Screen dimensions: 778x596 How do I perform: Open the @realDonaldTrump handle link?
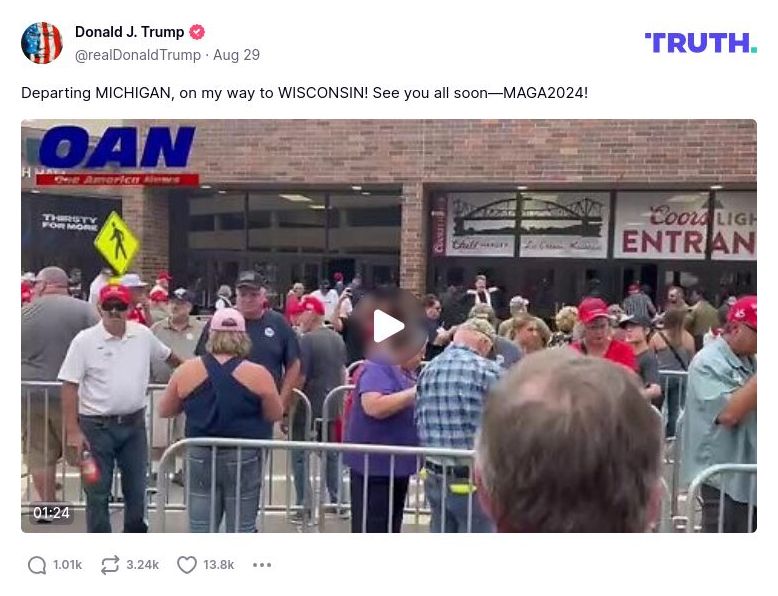coord(138,55)
